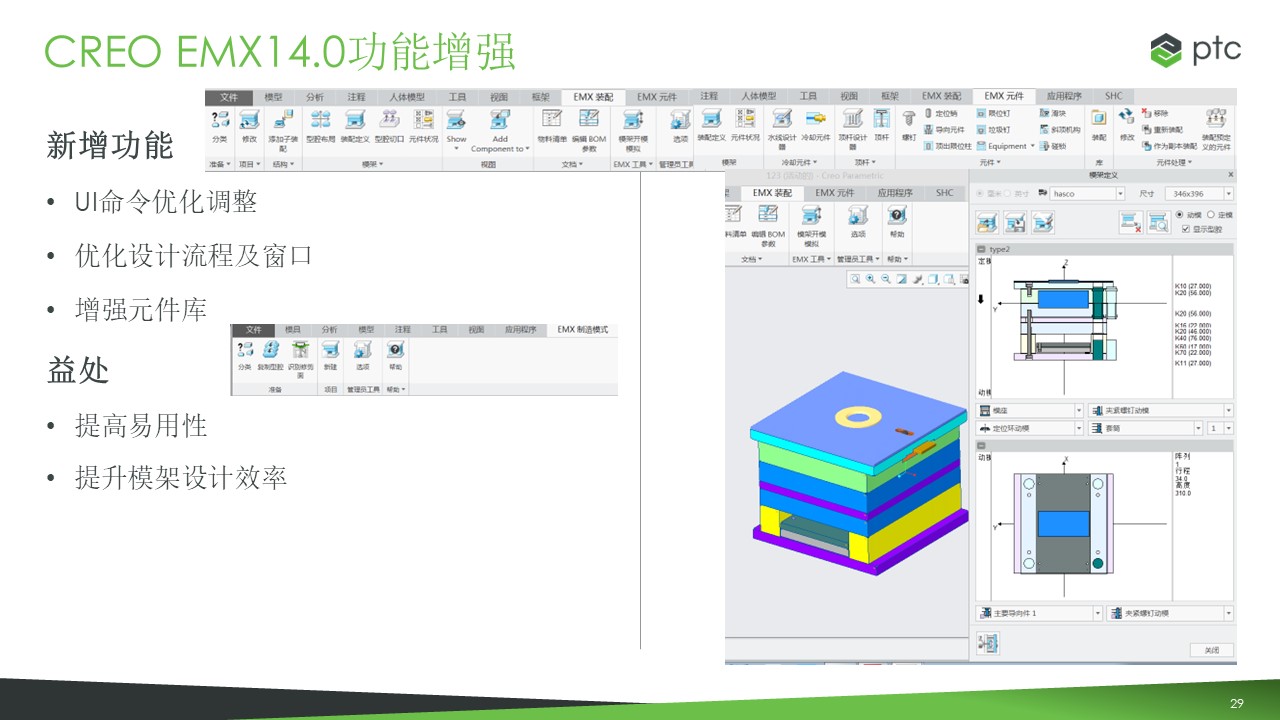
Task: Select 型腔切口 tool
Action: [x=389, y=125]
